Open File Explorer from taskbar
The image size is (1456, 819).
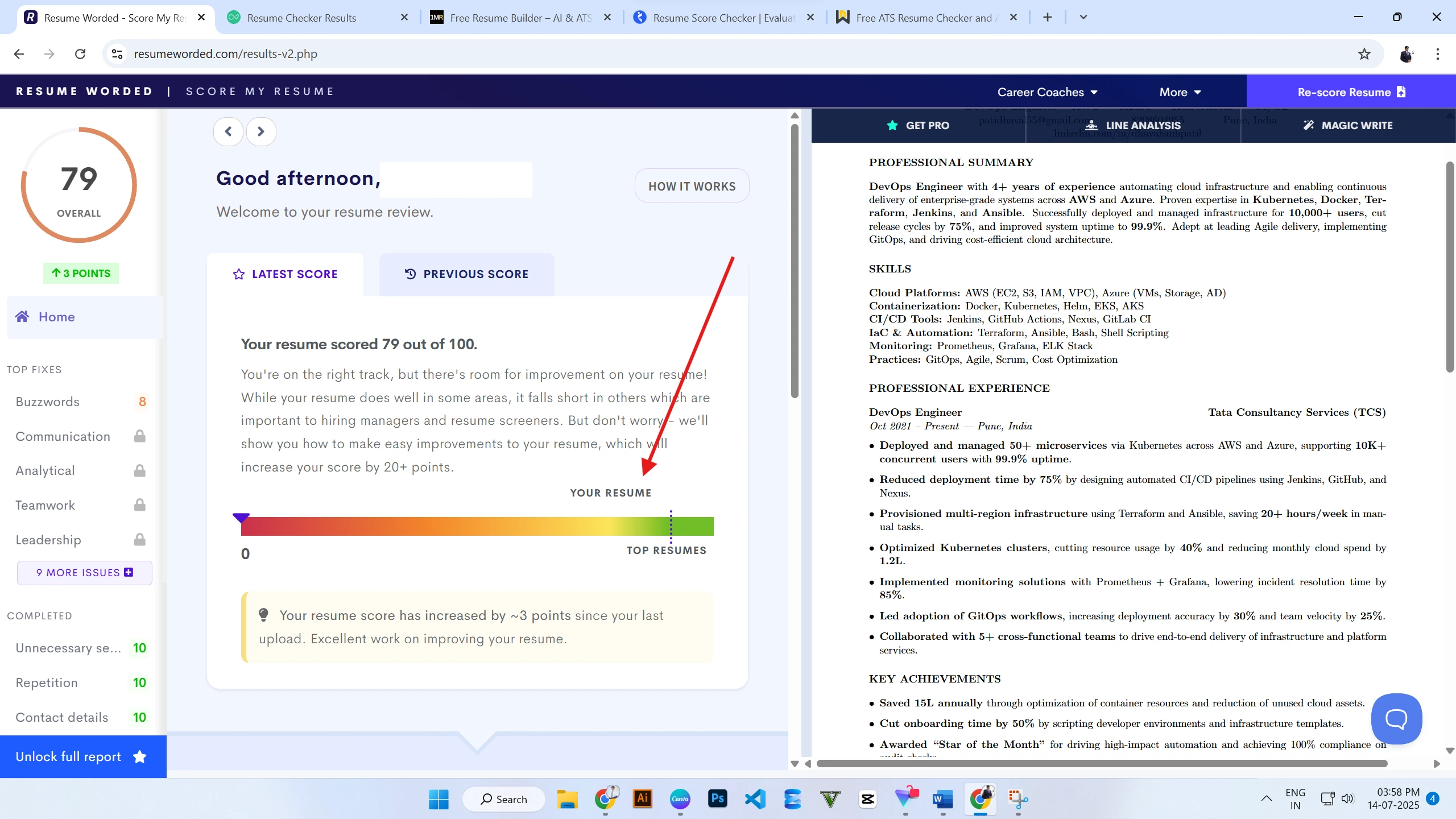(567, 799)
